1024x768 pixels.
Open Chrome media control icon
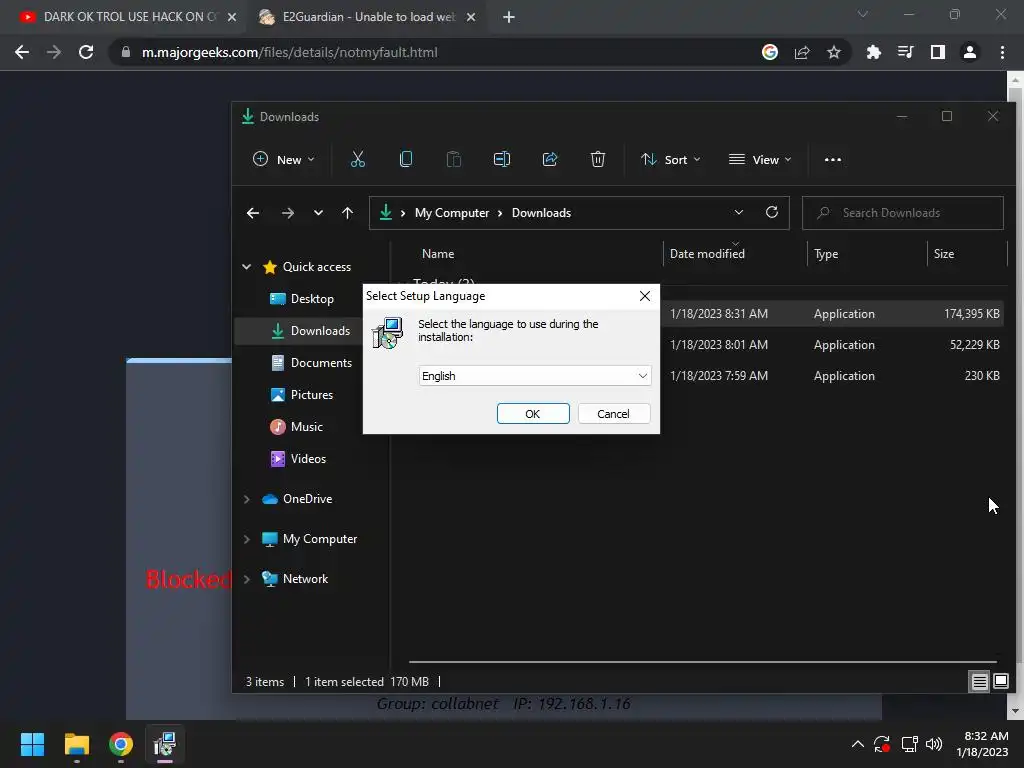906,52
